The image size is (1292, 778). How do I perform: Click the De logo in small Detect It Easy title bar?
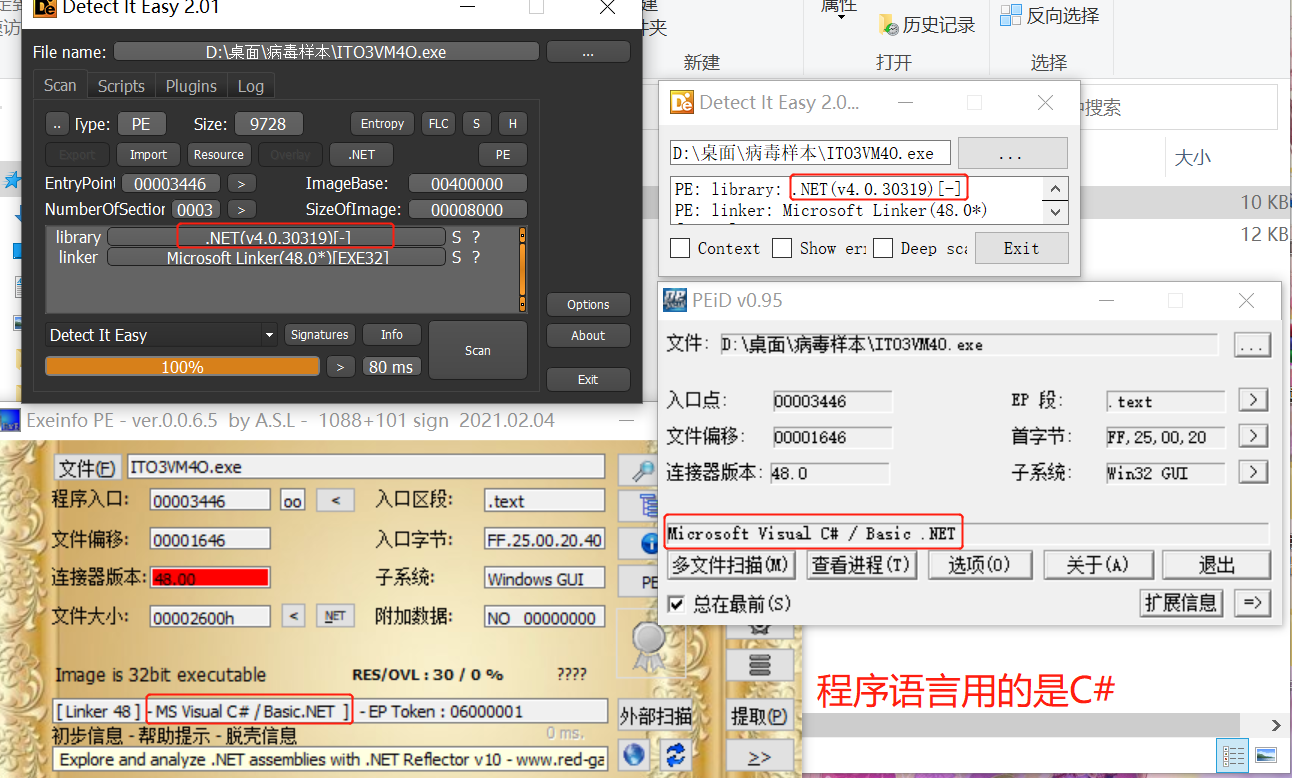pos(682,102)
